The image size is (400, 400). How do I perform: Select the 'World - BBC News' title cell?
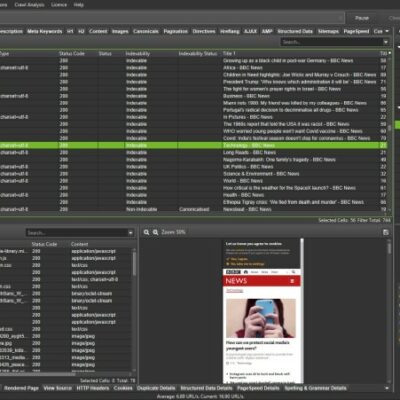[243, 181]
